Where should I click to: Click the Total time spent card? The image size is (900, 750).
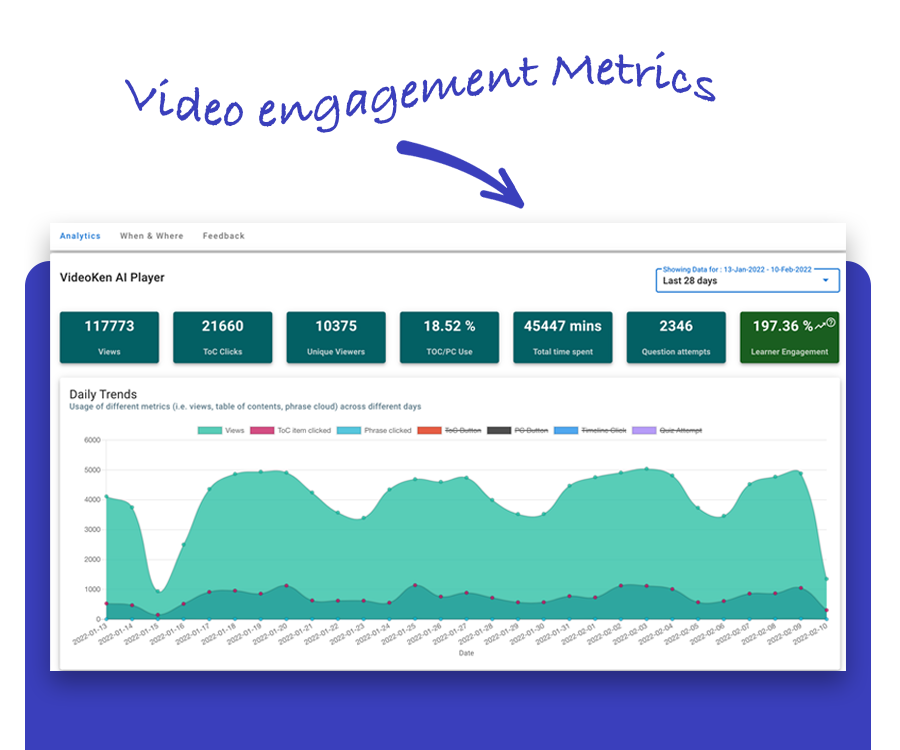coord(563,337)
